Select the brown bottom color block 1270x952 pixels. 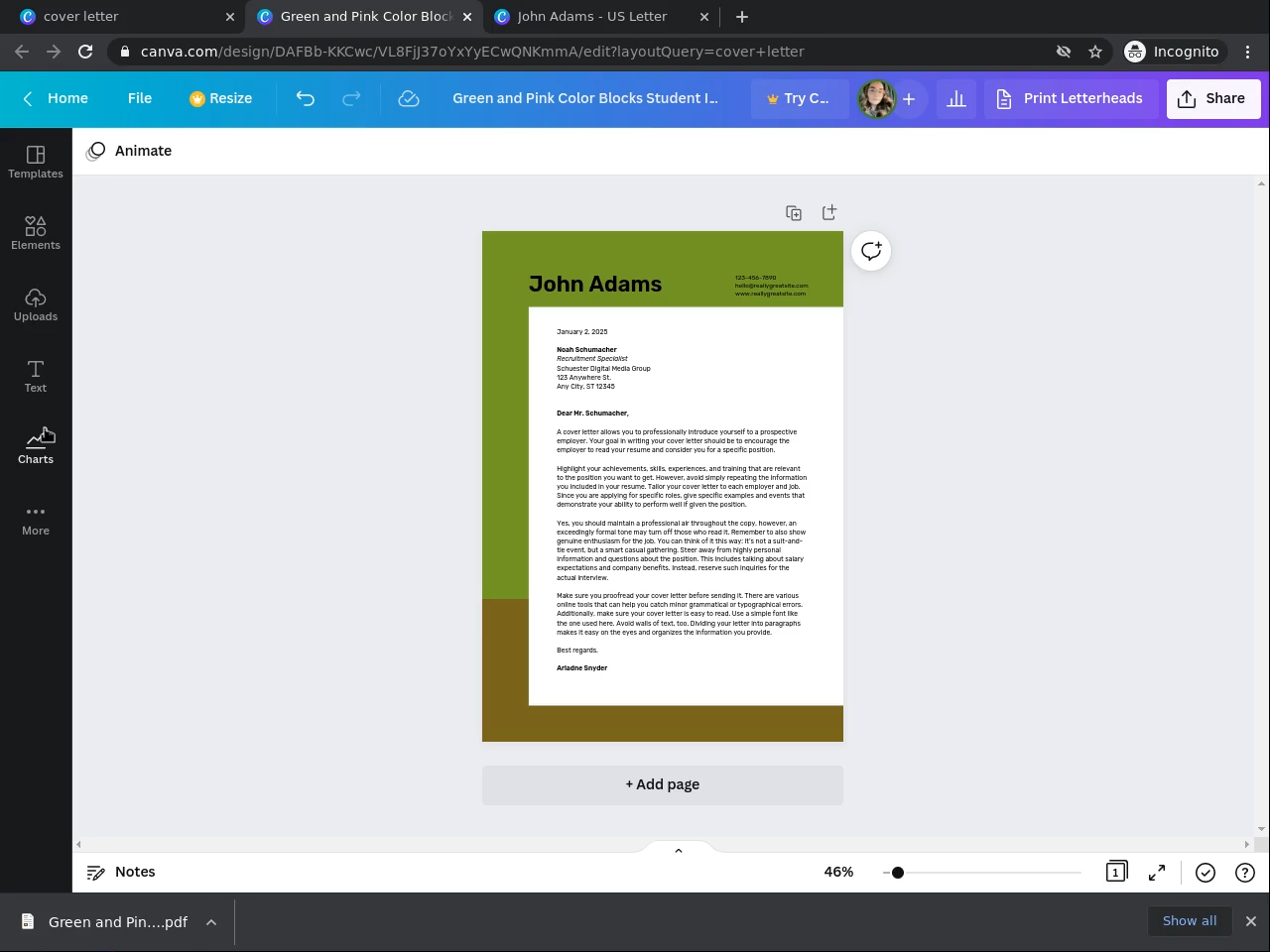pyautogui.click(x=663, y=724)
